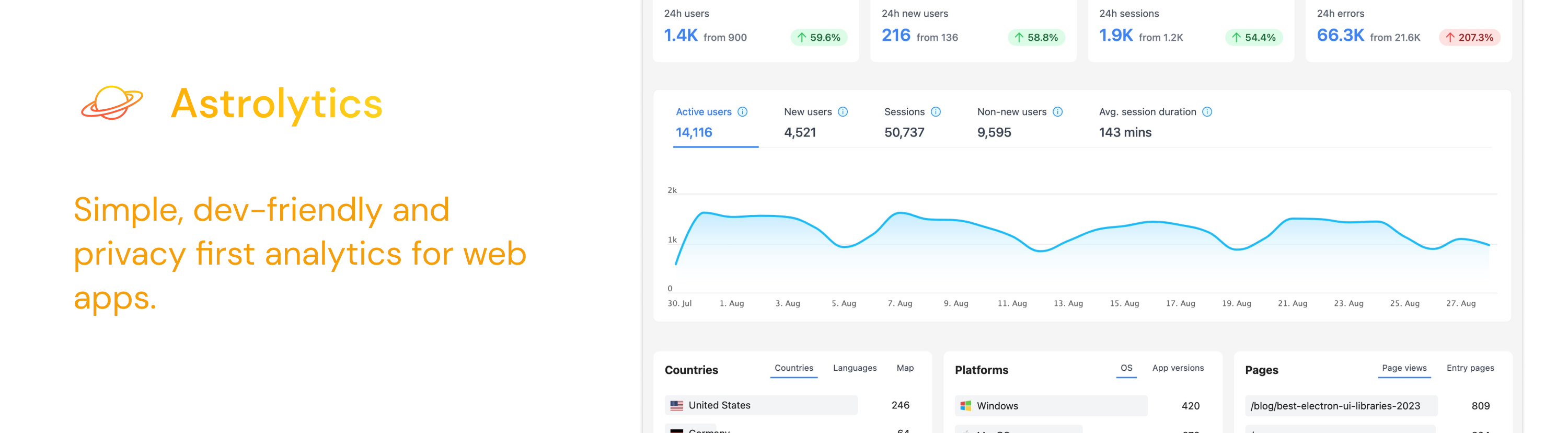Click the 15. Aug chart axis label
The height and width of the screenshot is (433, 1568).
coord(1124,304)
